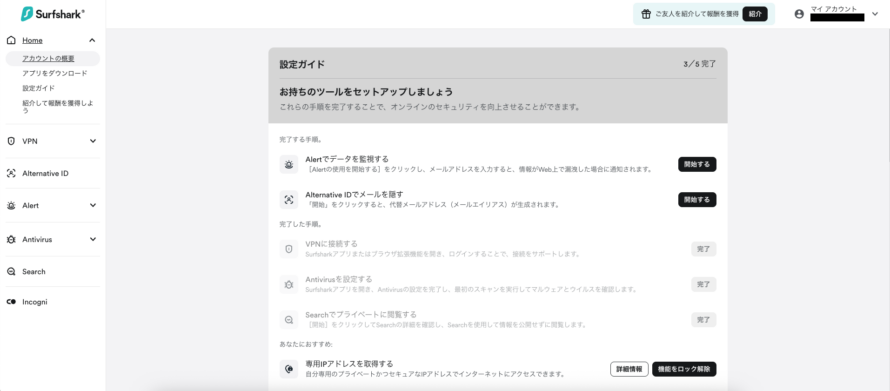
Task: Click the Home house icon in sidebar
Action: tap(11, 40)
